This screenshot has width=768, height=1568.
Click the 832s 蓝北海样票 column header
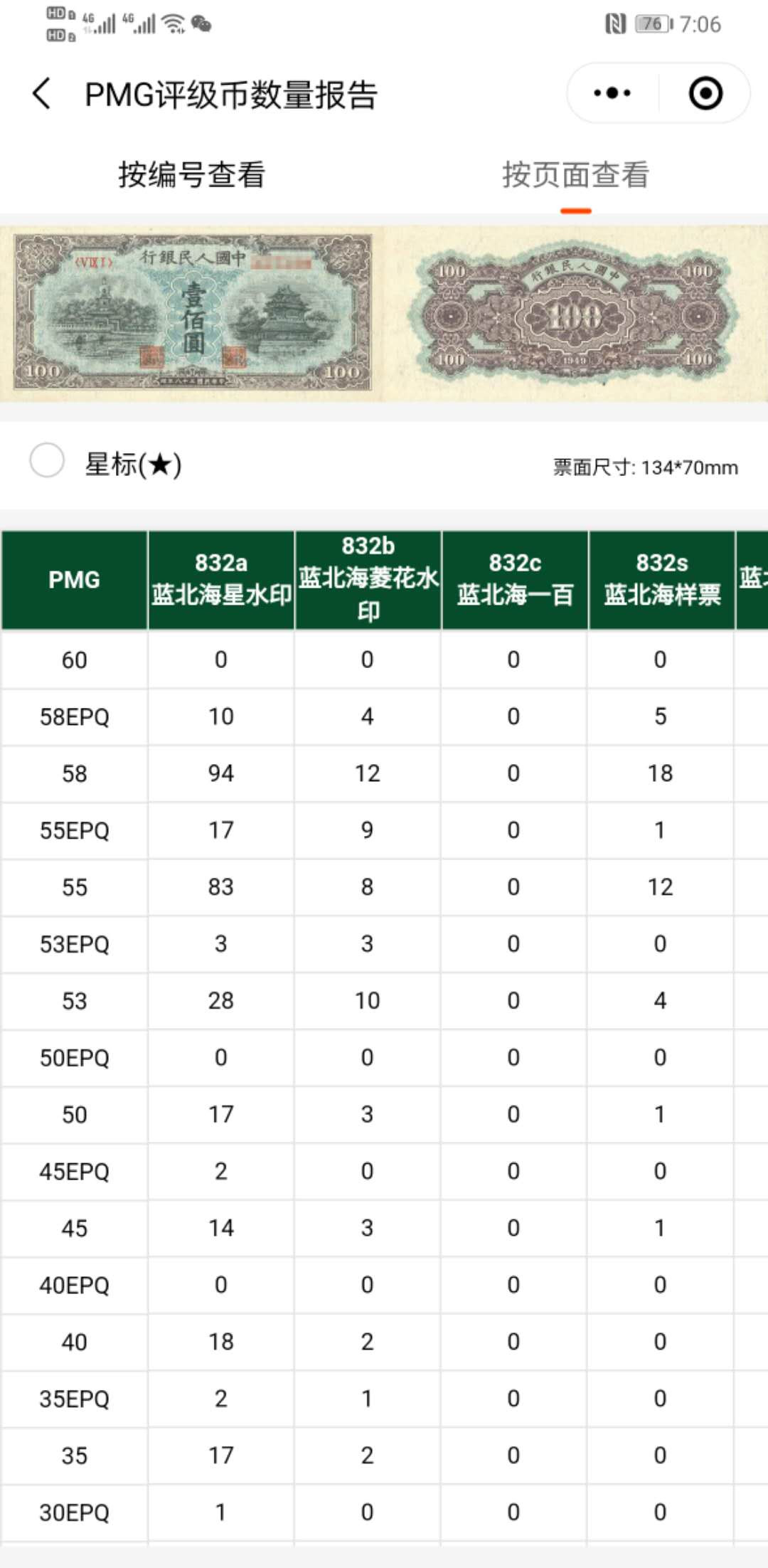click(660, 580)
